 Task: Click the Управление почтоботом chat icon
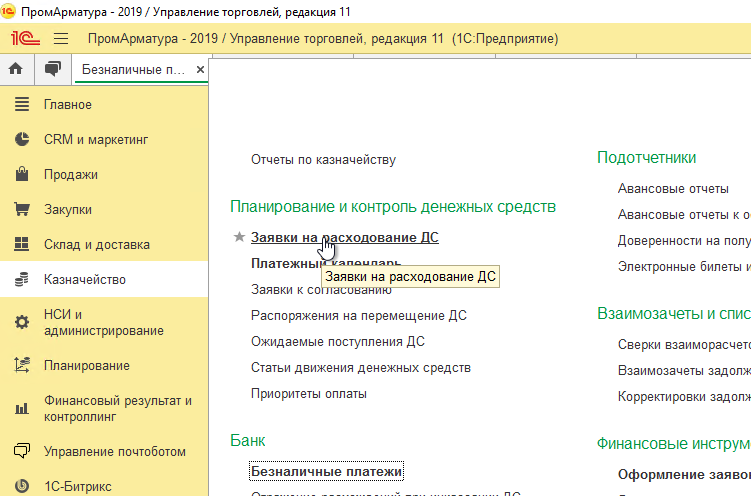(22, 451)
